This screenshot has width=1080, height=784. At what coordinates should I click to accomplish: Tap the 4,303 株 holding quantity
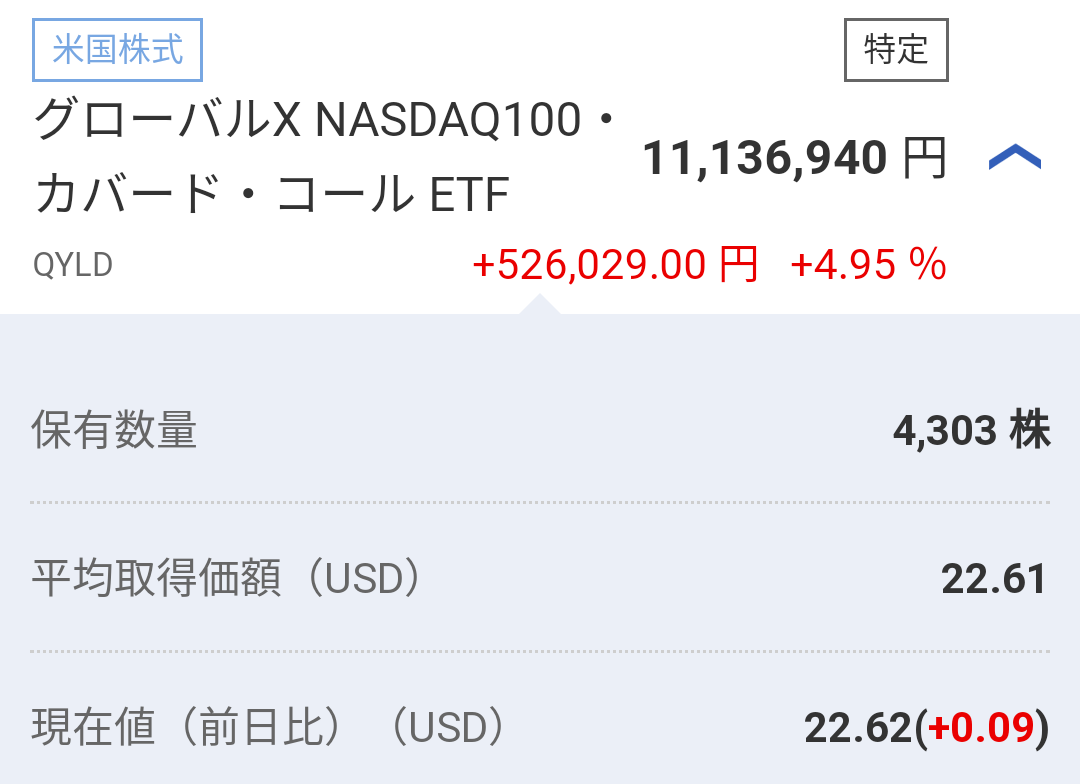coord(944,431)
